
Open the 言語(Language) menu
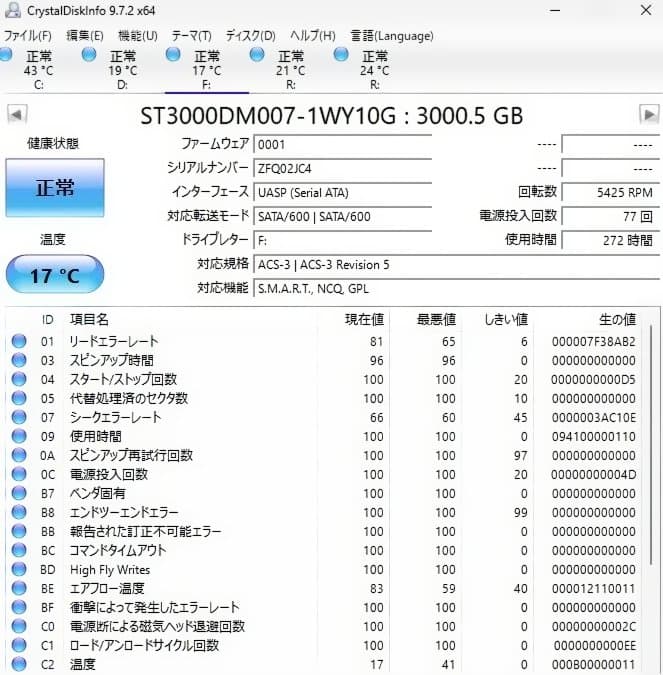point(392,35)
